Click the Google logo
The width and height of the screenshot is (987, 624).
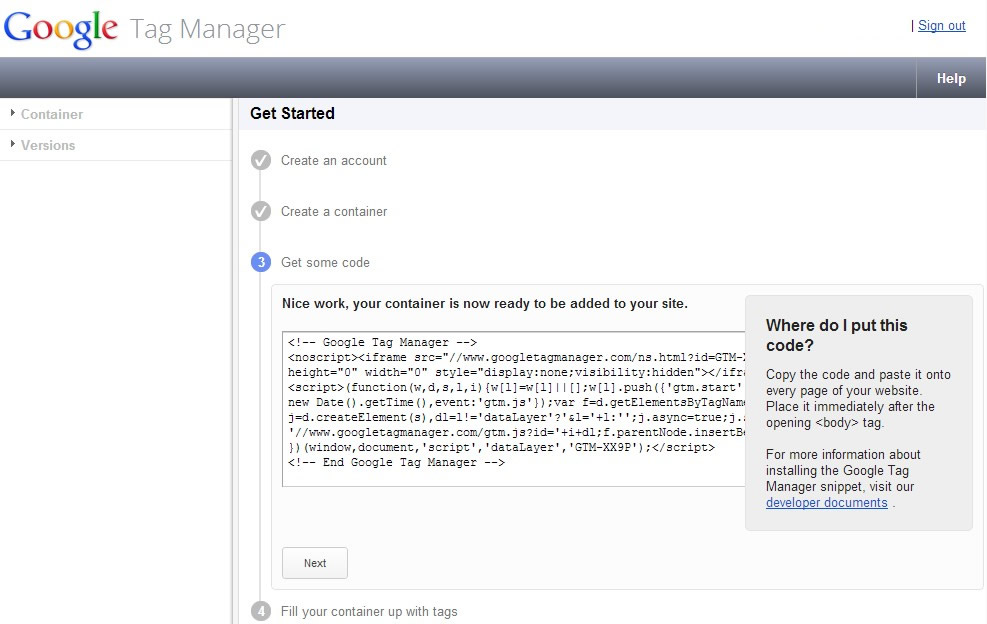(60, 29)
